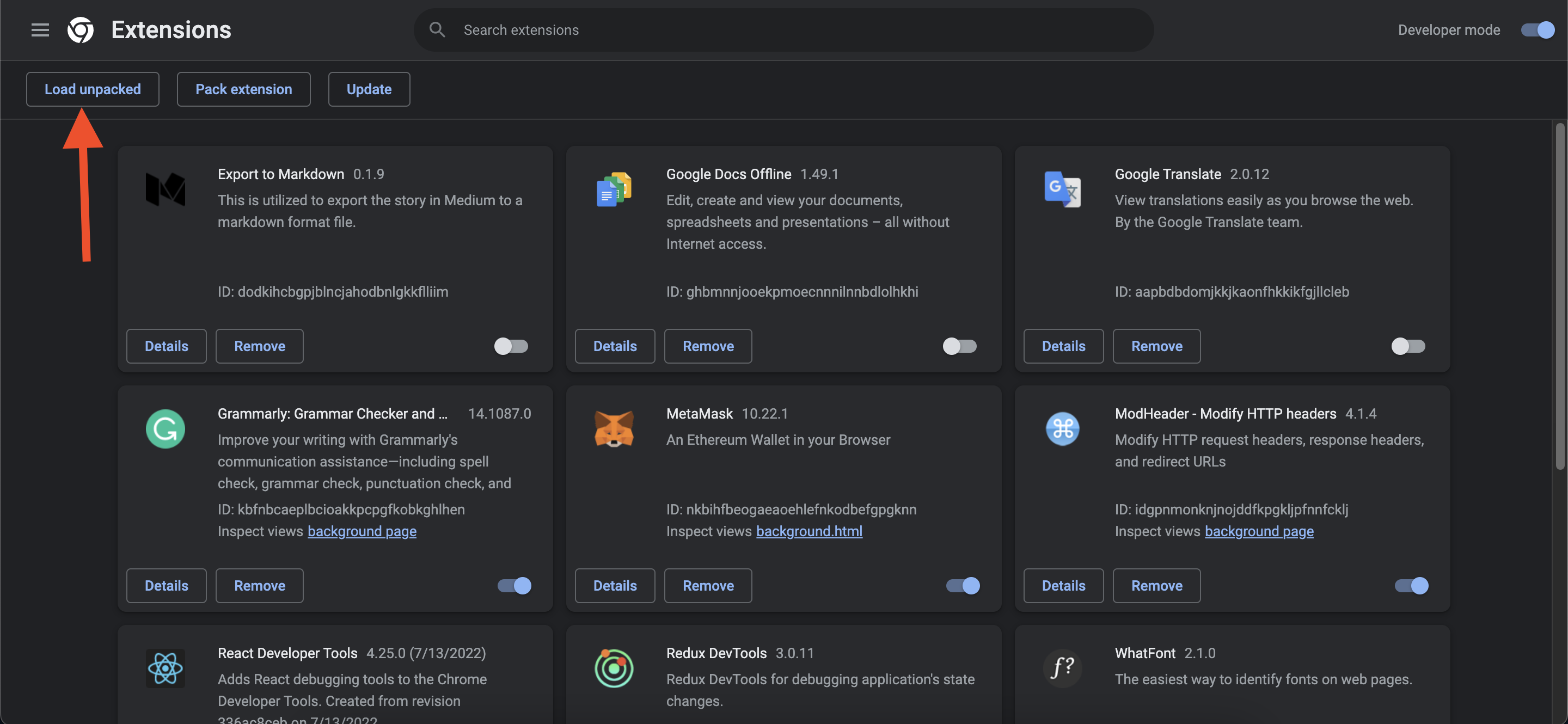Click the MetaMask fox icon
The height and width of the screenshot is (724, 1568).
(x=614, y=429)
